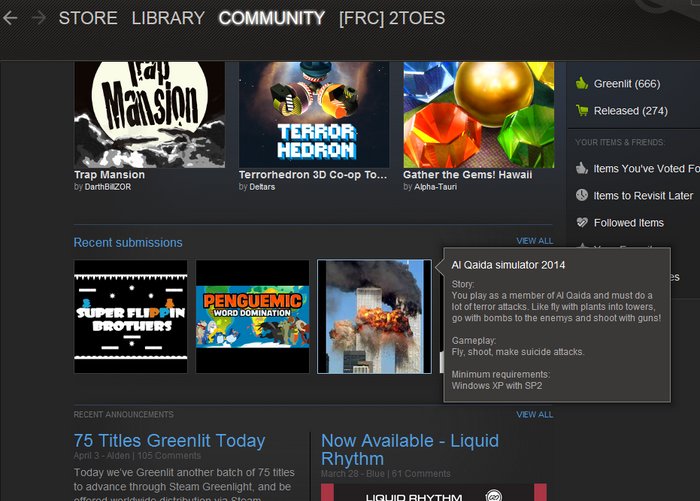Click the back navigation arrow
Image resolution: width=700 pixels, height=501 pixels.
click(10, 18)
